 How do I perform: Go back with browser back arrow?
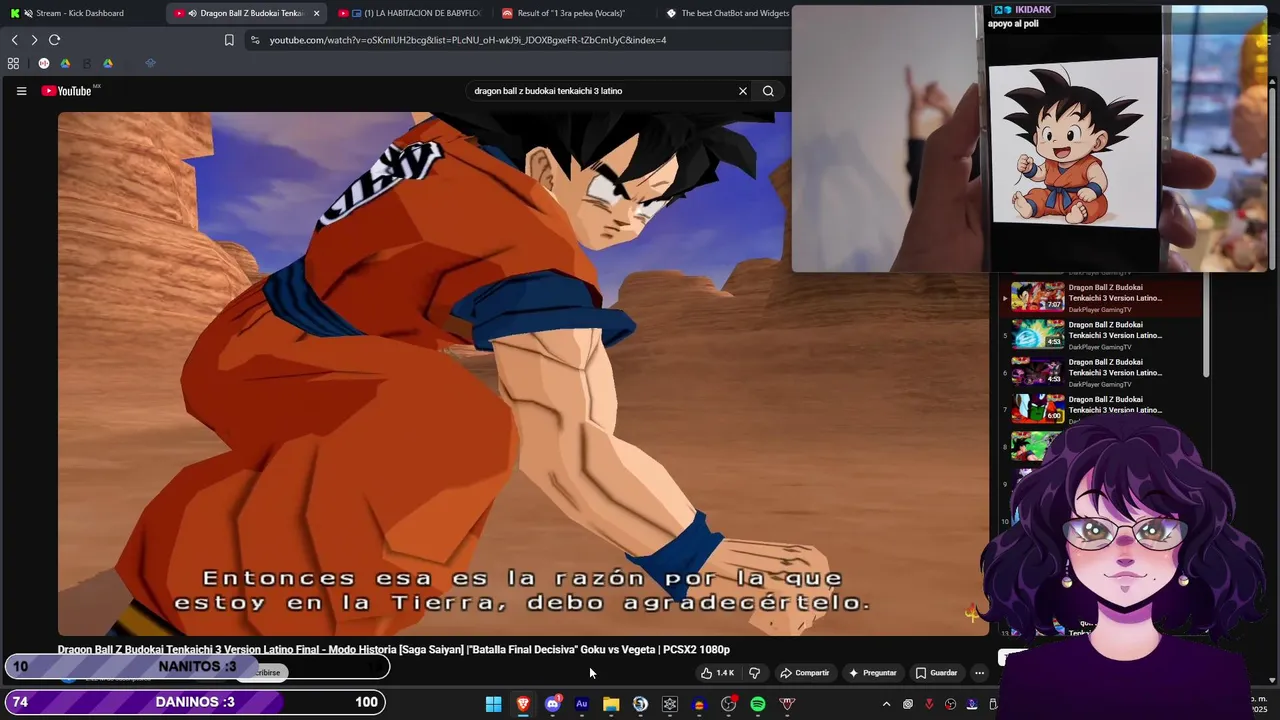[14, 40]
